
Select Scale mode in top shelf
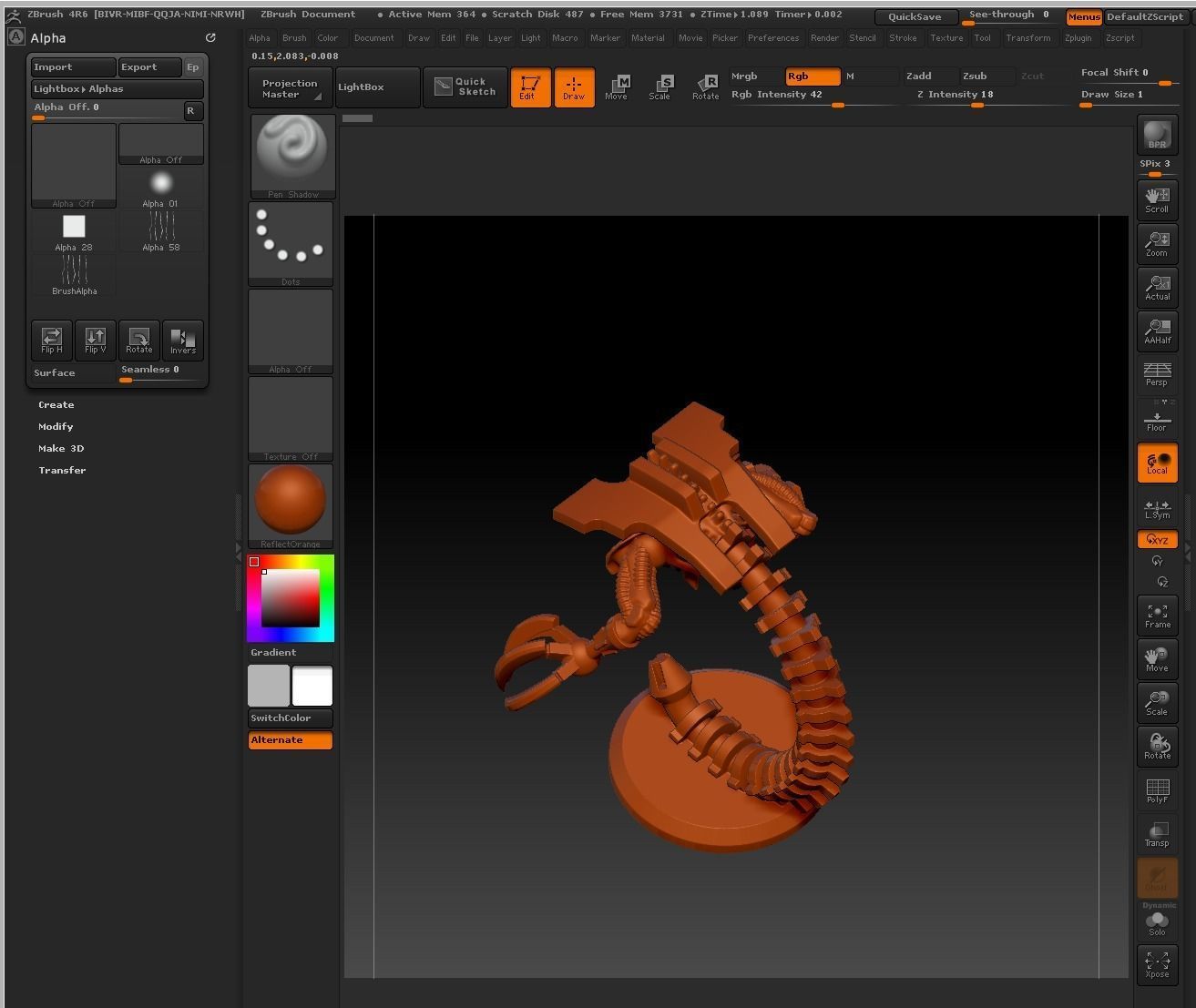(x=660, y=87)
